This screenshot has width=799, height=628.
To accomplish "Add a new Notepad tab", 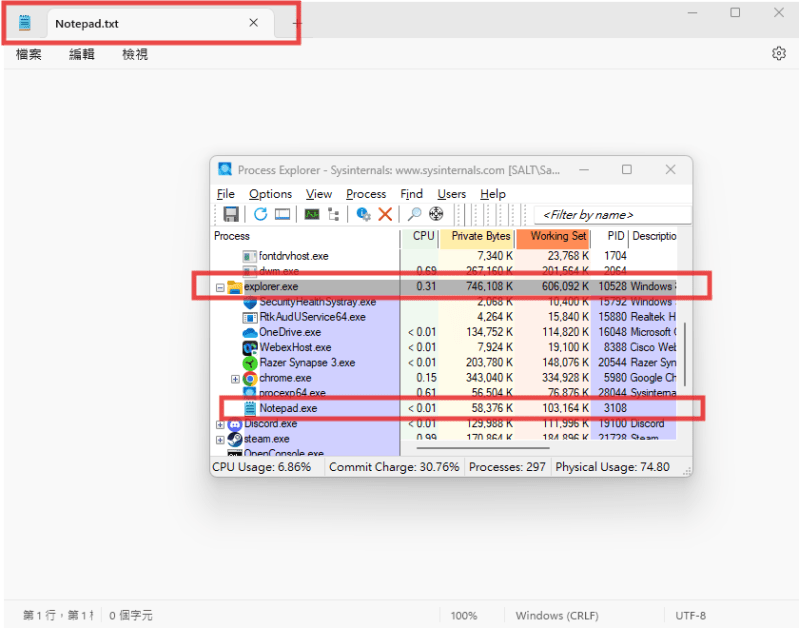I will click(297, 23).
